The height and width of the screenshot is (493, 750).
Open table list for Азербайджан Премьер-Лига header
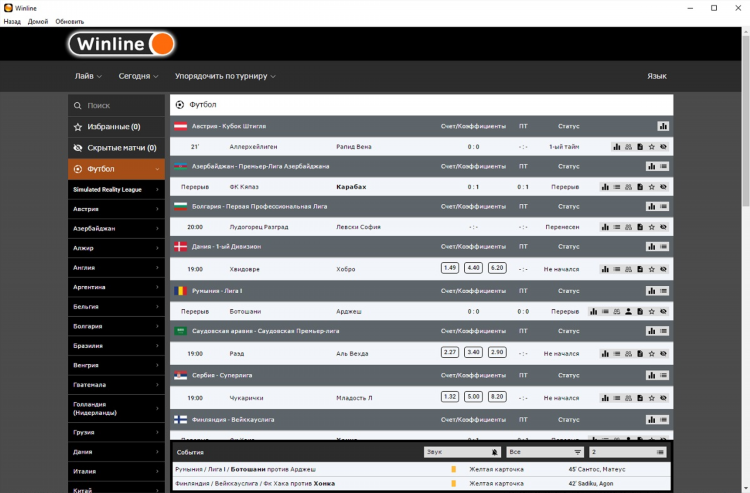[x=663, y=166]
